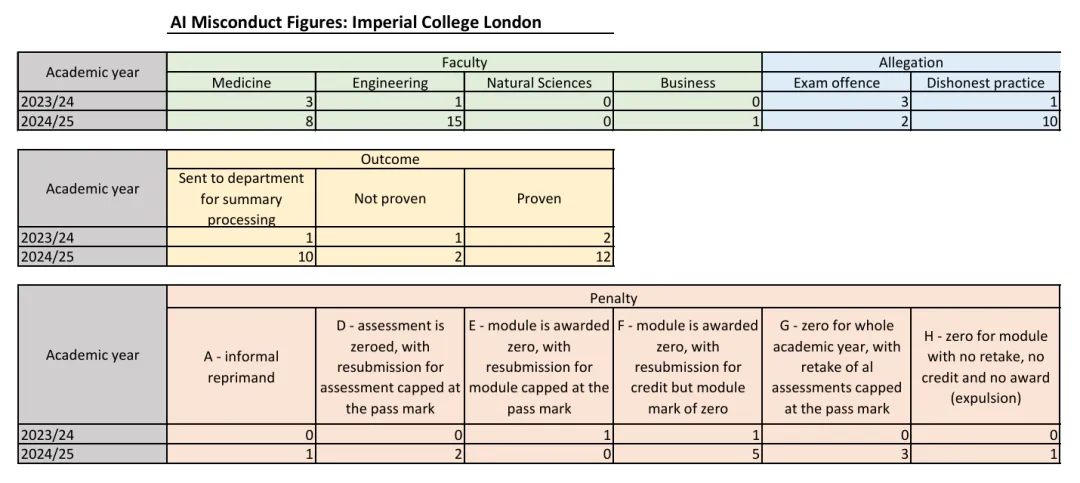Select the F penalty cell showing 5
The width and height of the screenshot is (1080, 483).
pos(688,454)
